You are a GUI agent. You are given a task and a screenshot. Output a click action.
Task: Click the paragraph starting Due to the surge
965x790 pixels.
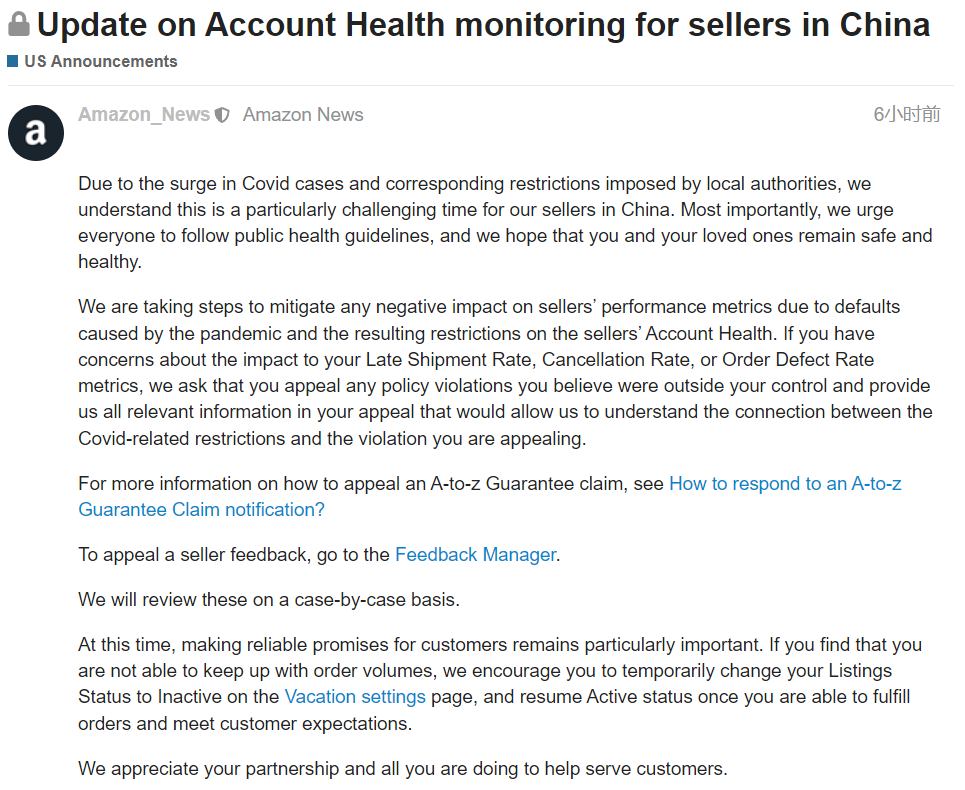pyautogui.click(x=505, y=223)
